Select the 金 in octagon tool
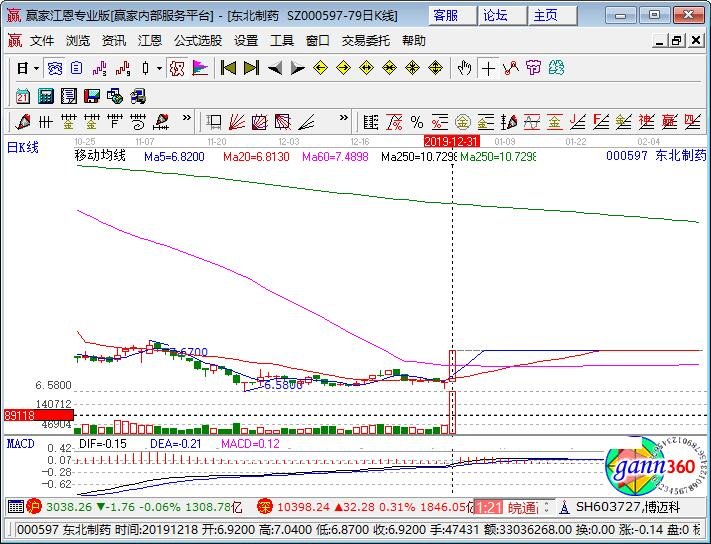 pos(463,121)
